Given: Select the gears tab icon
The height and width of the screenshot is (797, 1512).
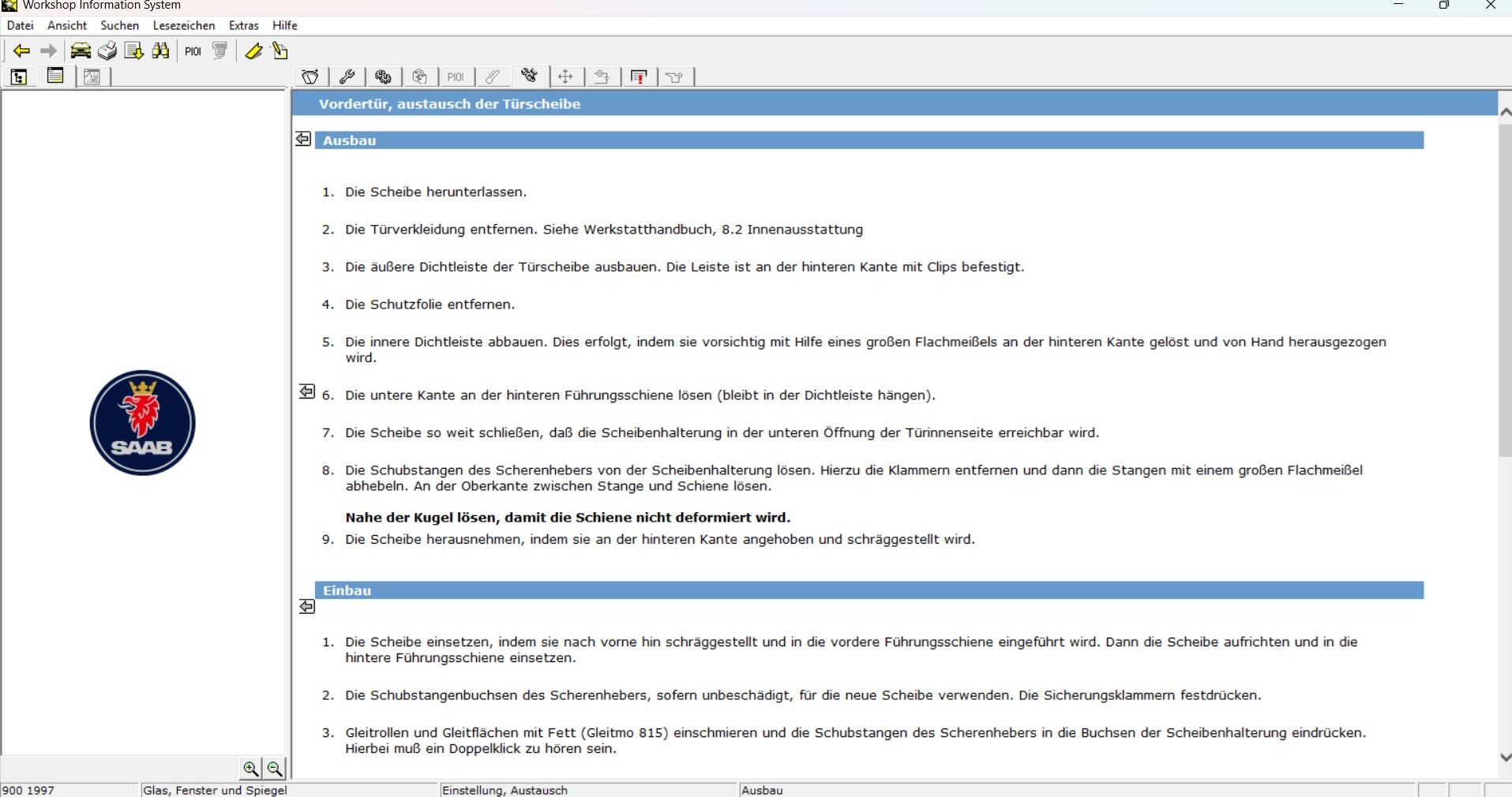Looking at the screenshot, I should (384, 77).
